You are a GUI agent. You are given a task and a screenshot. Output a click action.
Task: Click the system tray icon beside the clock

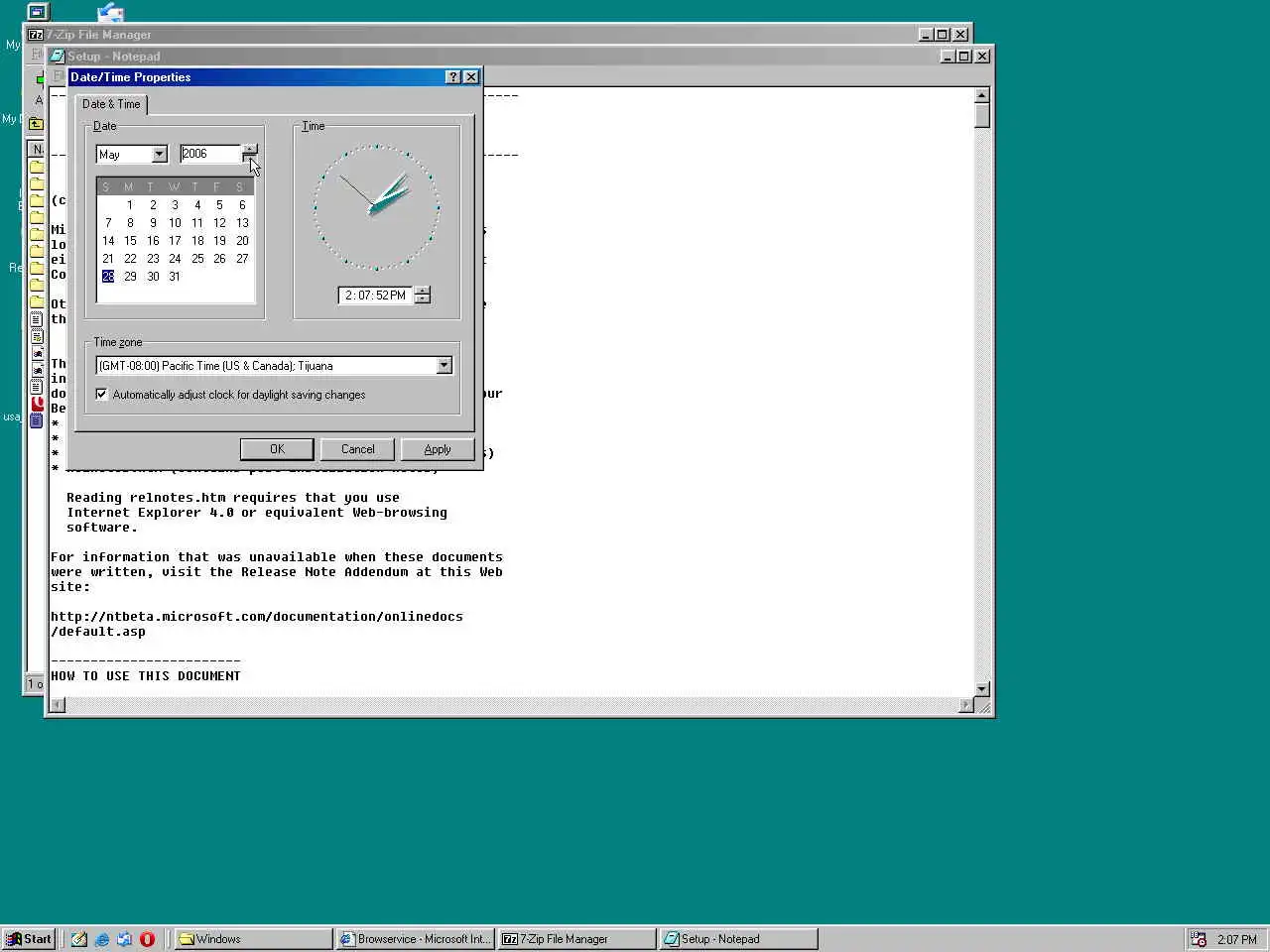tap(1199, 939)
